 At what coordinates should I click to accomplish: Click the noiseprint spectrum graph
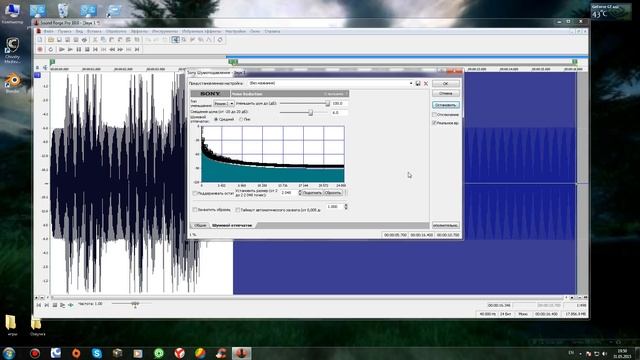pyautogui.click(x=273, y=154)
